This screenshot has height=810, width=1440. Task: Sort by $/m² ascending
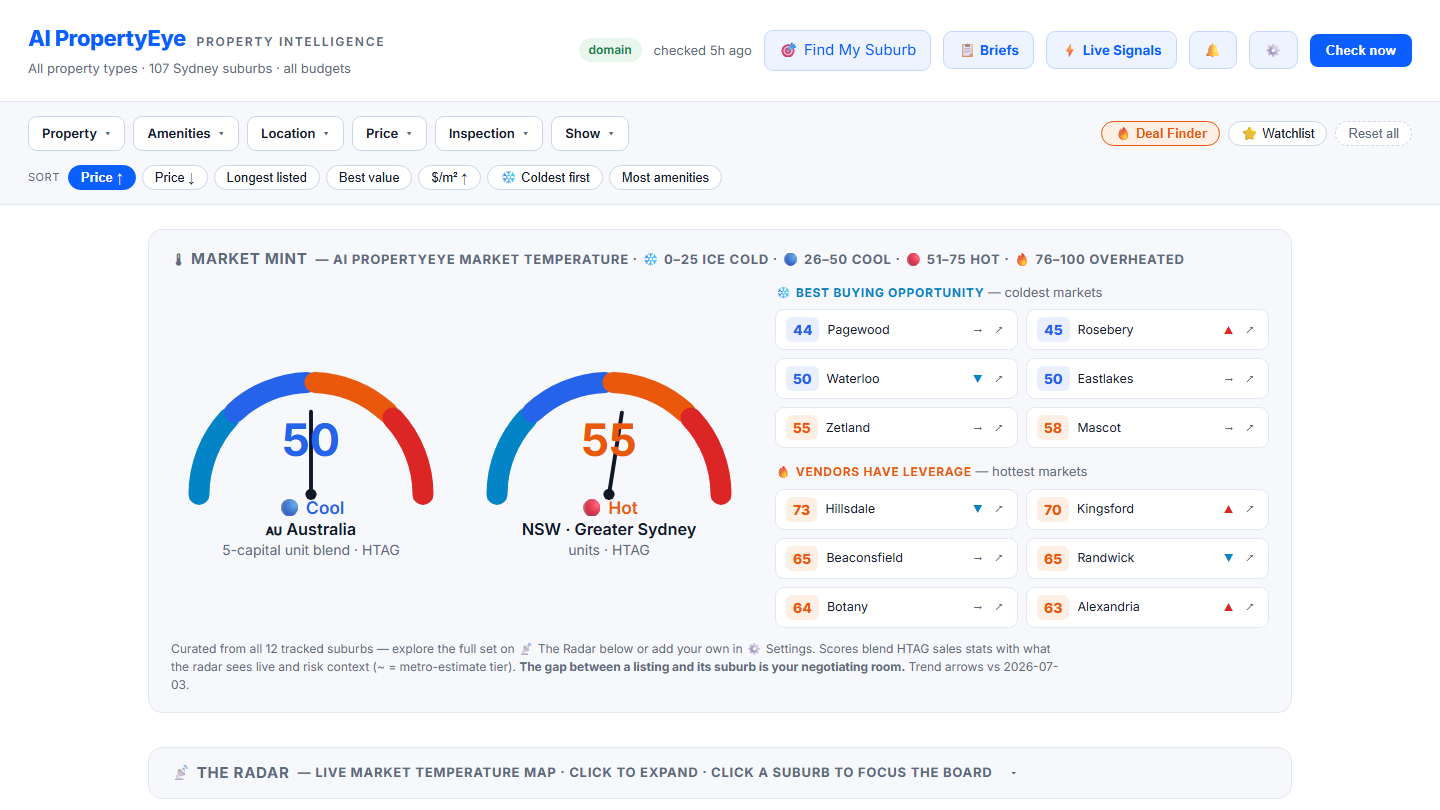click(450, 177)
